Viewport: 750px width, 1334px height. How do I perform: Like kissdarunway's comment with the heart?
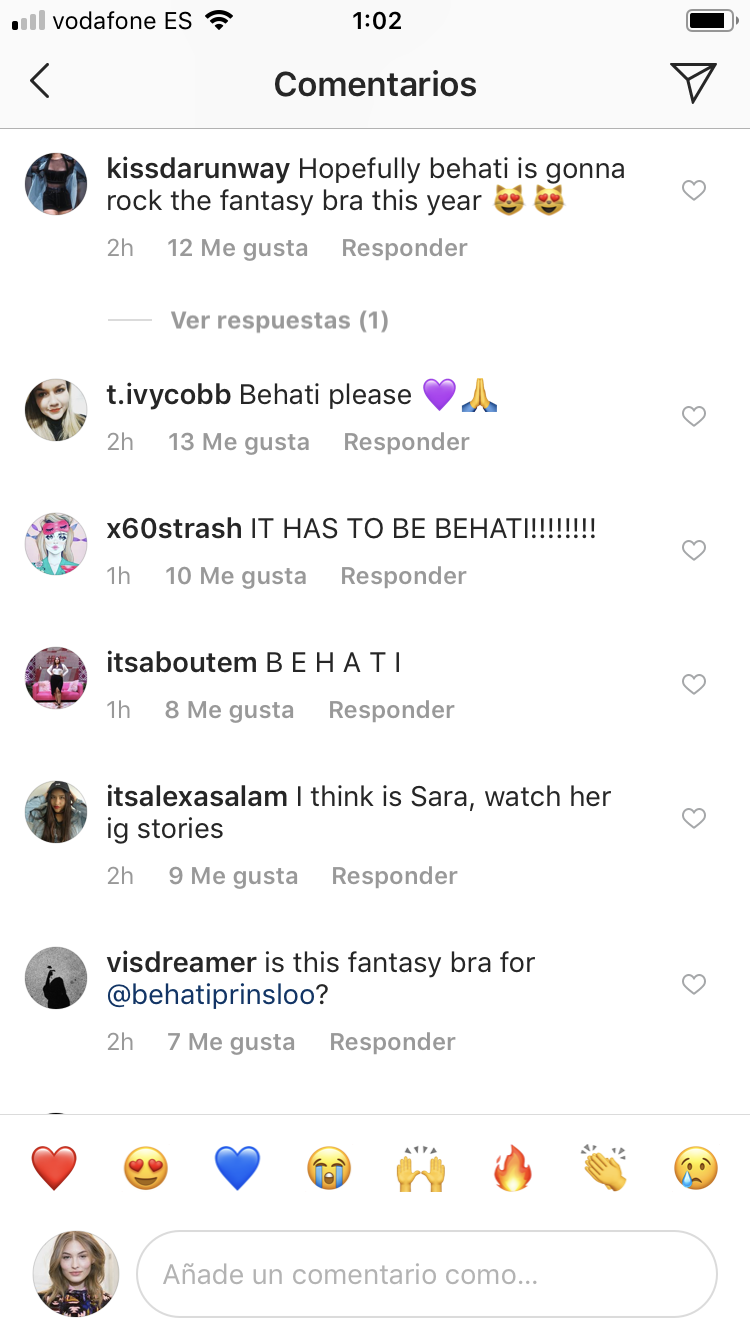tap(694, 190)
